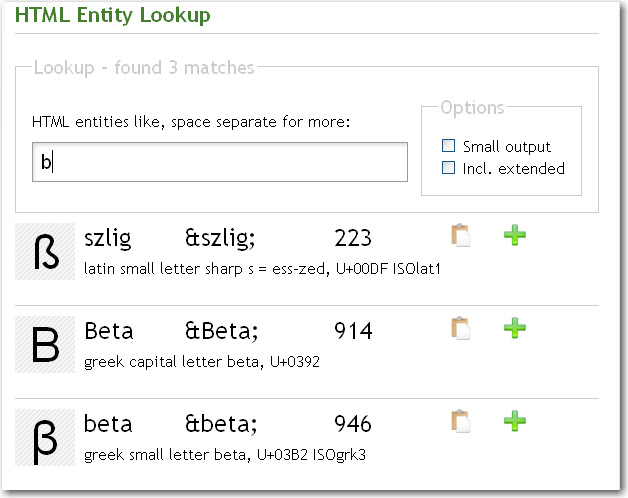Image resolution: width=628 pixels, height=498 pixels.
Task: Copy the szlig entity to clipboard
Action: (x=461, y=236)
